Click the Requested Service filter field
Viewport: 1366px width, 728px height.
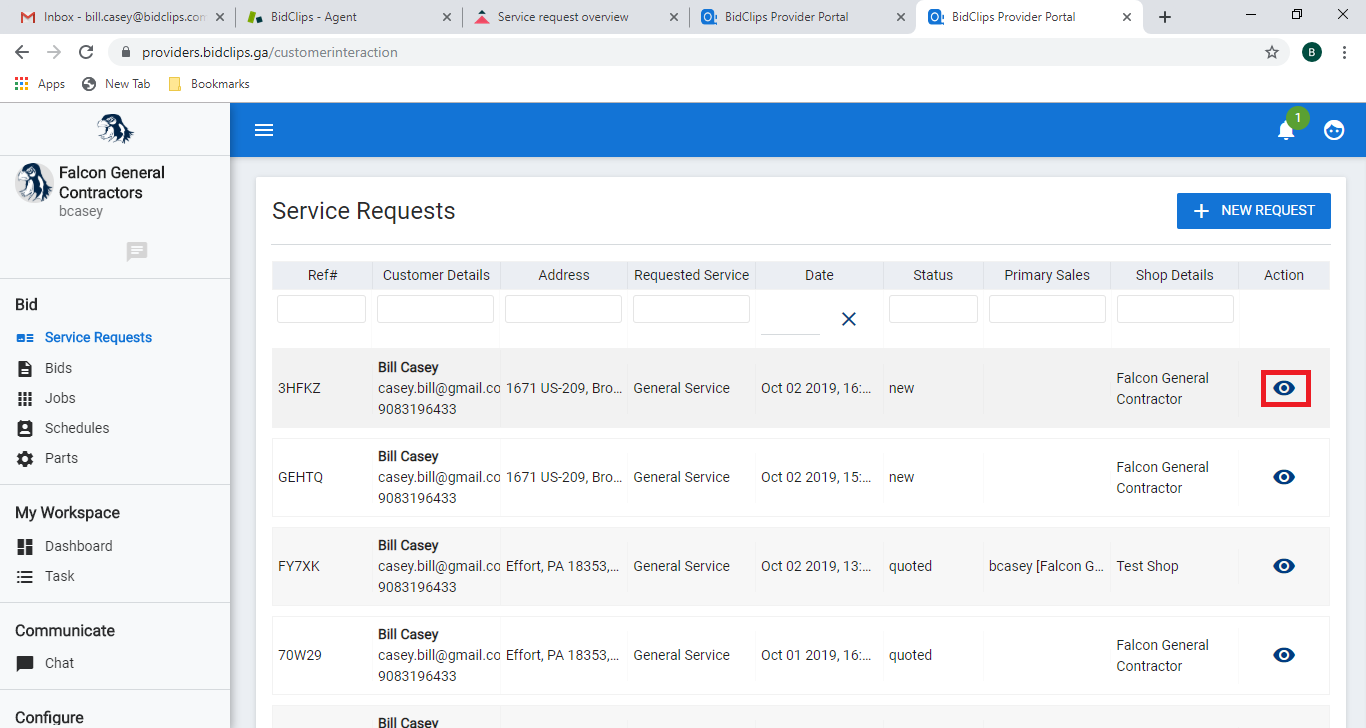[691, 309]
